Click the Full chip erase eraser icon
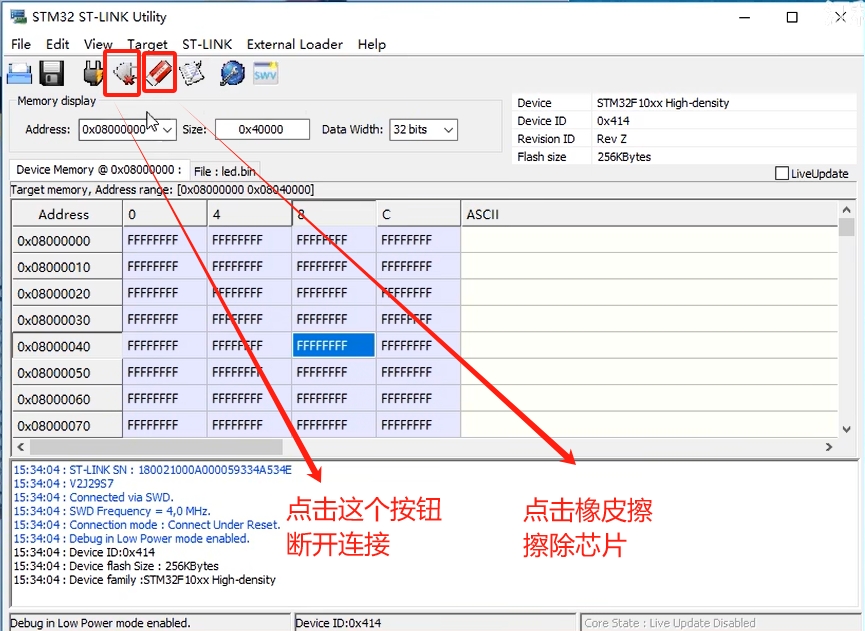Viewport: 865px width, 631px height. 159,73
